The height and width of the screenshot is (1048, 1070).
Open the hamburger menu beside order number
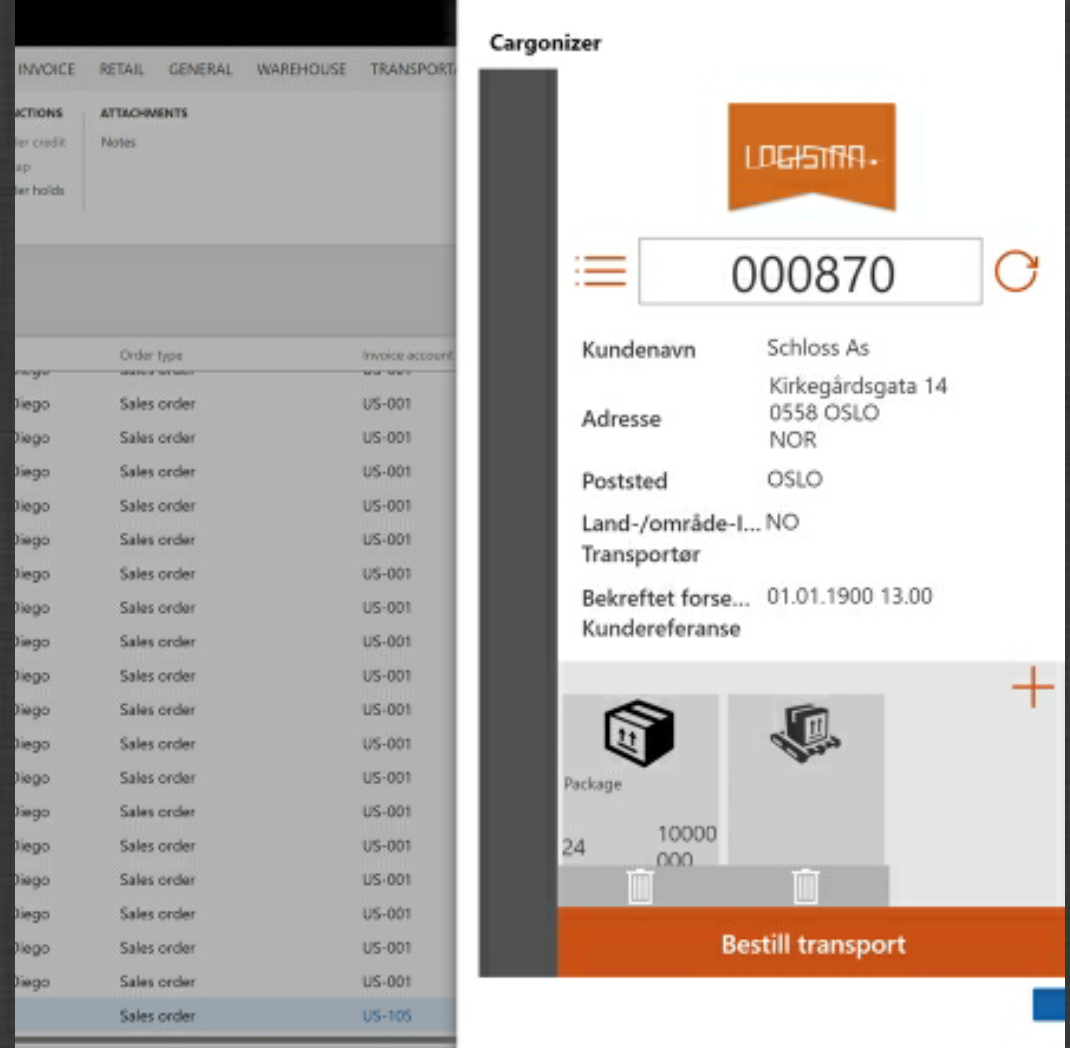[600, 271]
